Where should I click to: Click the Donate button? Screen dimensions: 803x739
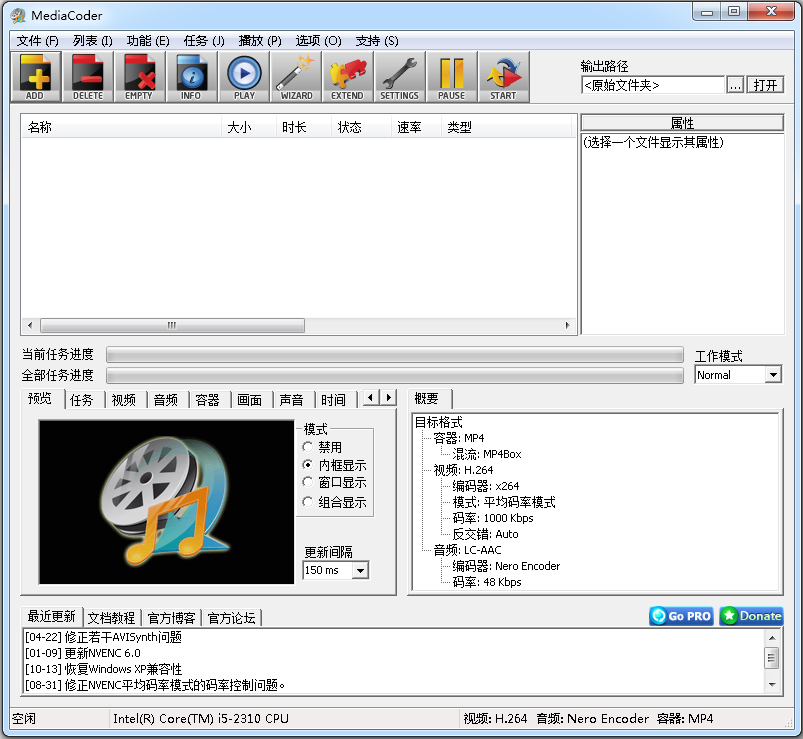coord(751,616)
